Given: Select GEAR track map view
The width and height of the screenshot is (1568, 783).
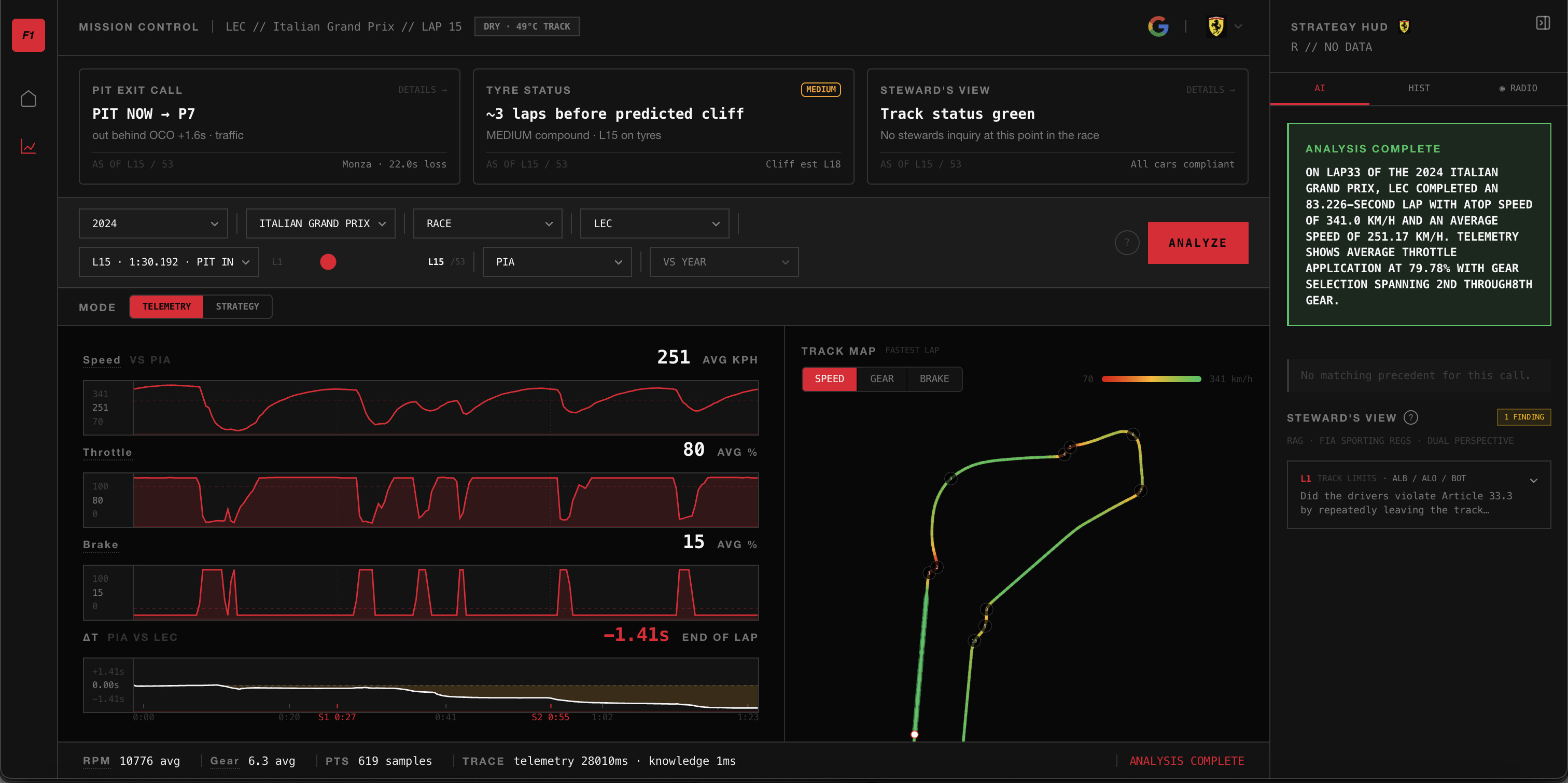Looking at the screenshot, I should [x=881, y=379].
